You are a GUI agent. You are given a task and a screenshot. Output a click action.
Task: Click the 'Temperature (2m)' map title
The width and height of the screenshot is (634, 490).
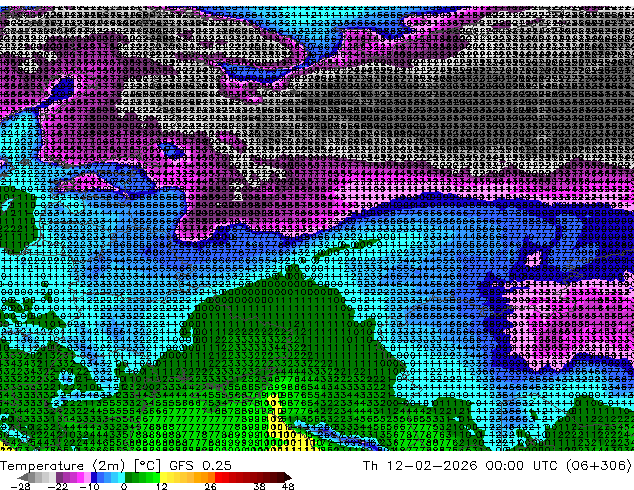point(62,466)
